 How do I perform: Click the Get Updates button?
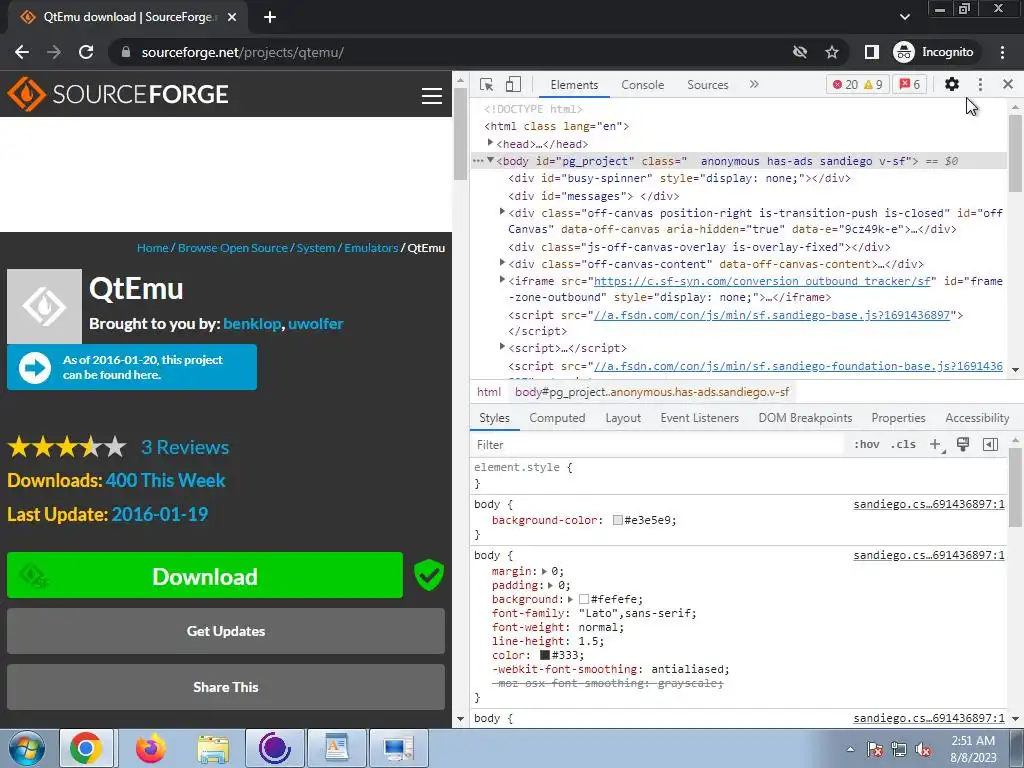(x=226, y=631)
